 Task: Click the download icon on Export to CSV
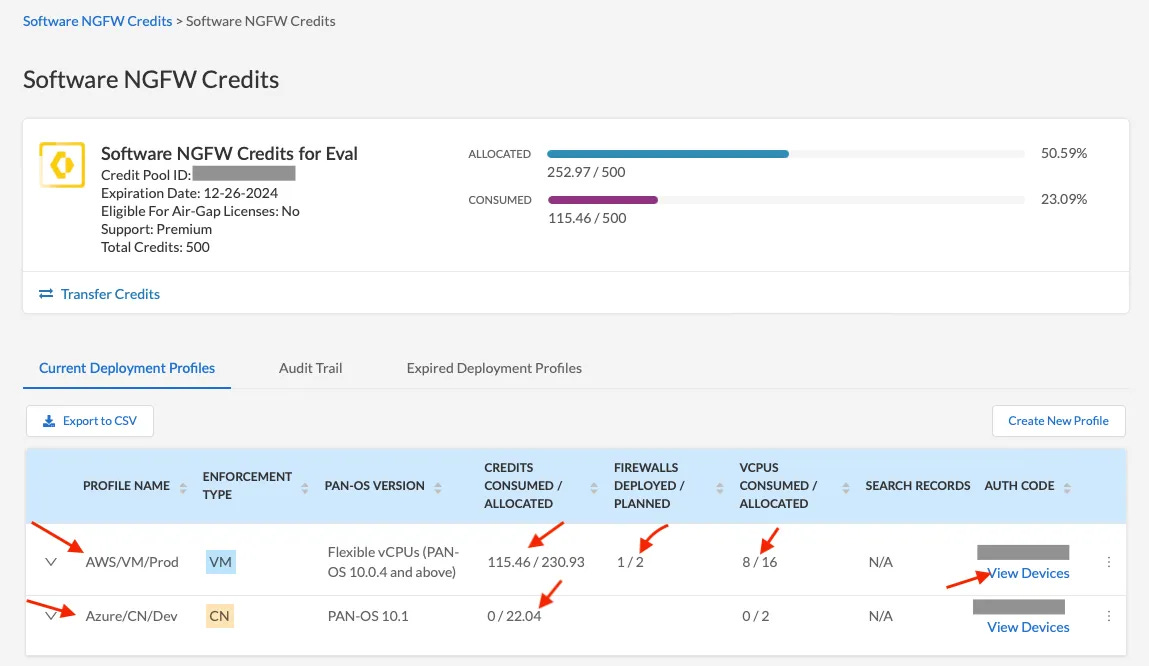pos(49,421)
